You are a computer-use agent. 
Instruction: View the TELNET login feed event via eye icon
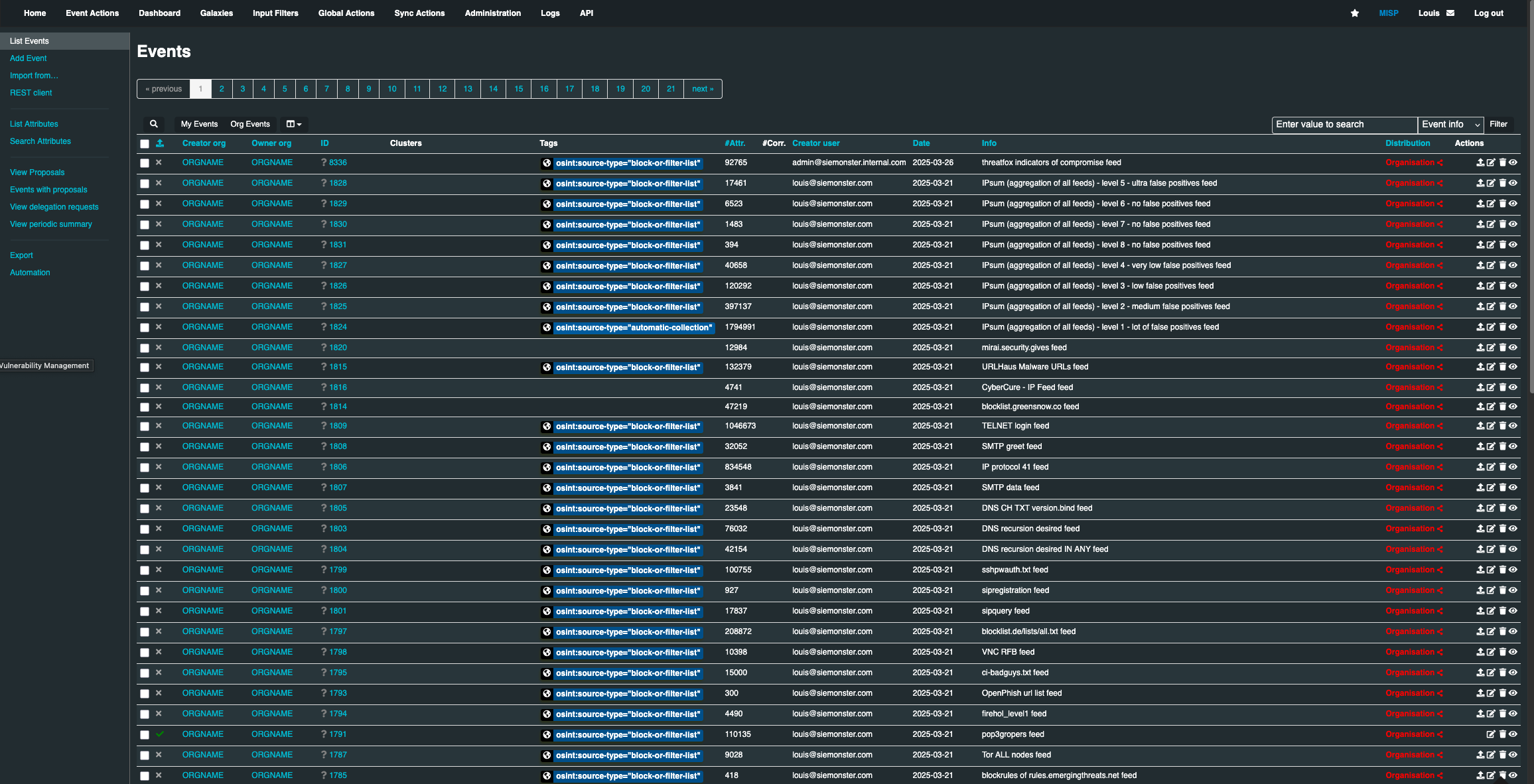tap(1513, 426)
